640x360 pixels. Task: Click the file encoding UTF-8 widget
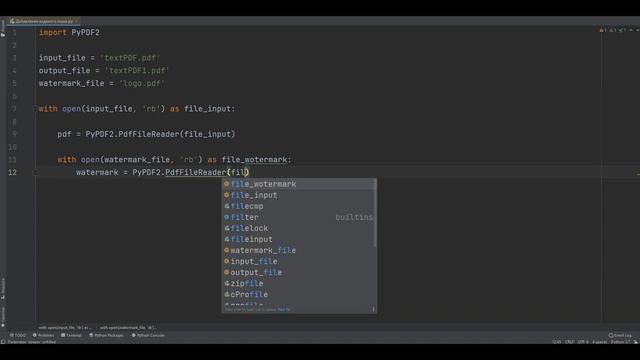tap(583, 342)
